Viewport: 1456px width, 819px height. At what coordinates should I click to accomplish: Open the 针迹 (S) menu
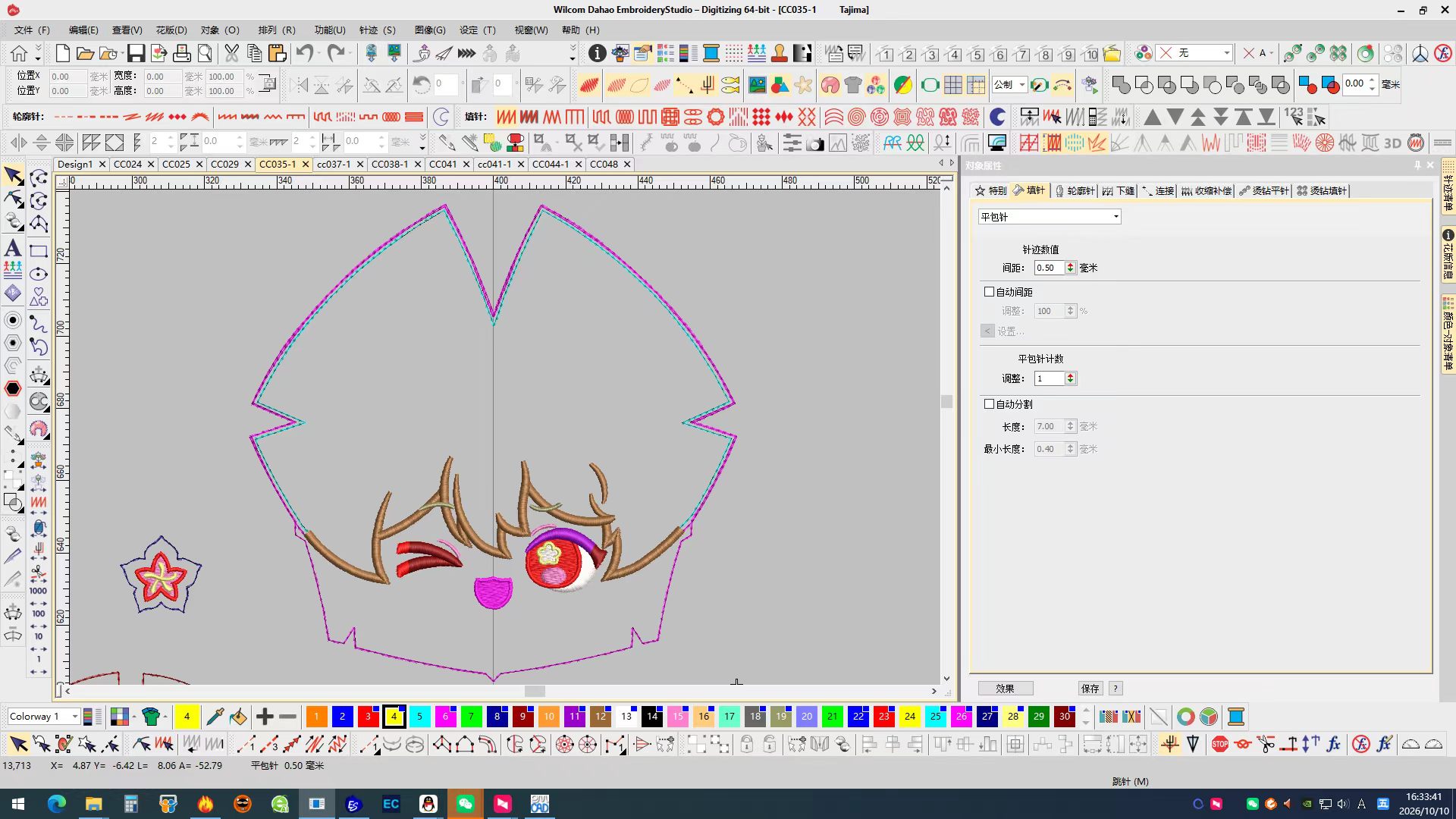point(378,30)
